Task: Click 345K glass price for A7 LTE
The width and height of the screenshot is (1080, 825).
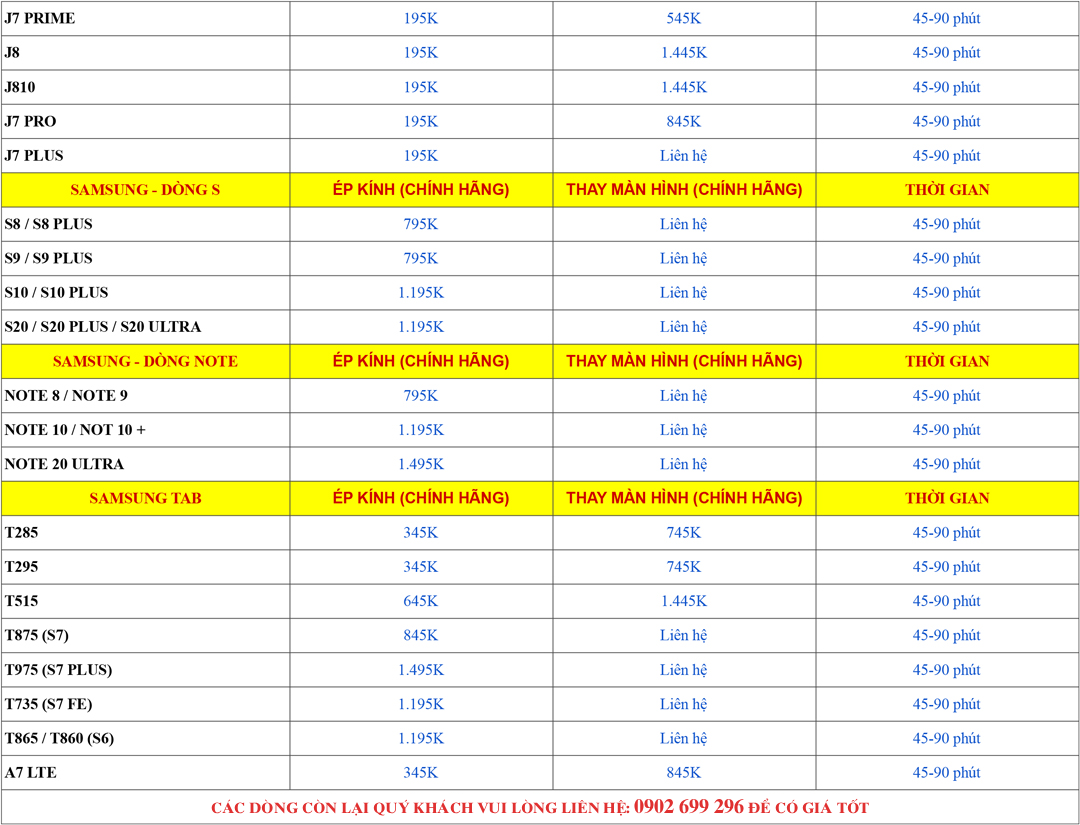Action: (x=420, y=773)
